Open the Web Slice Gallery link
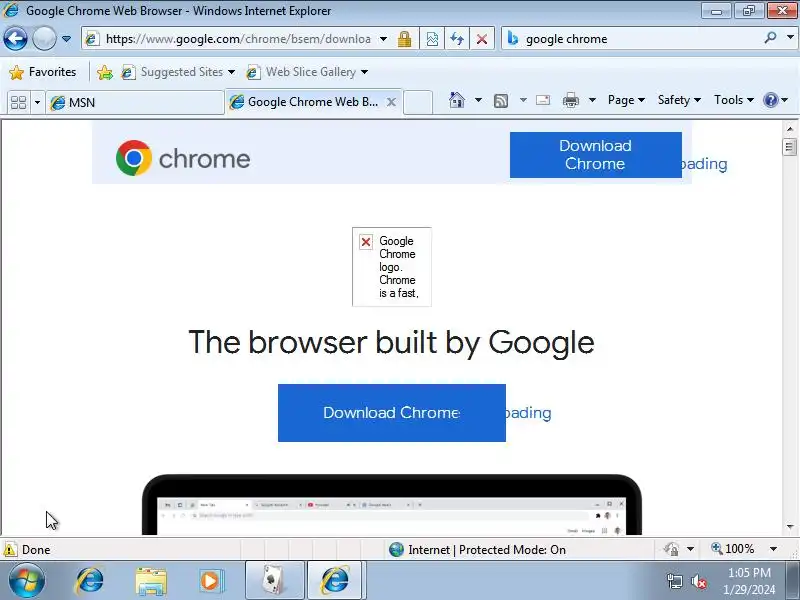The image size is (800, 600). coord(308,72)
